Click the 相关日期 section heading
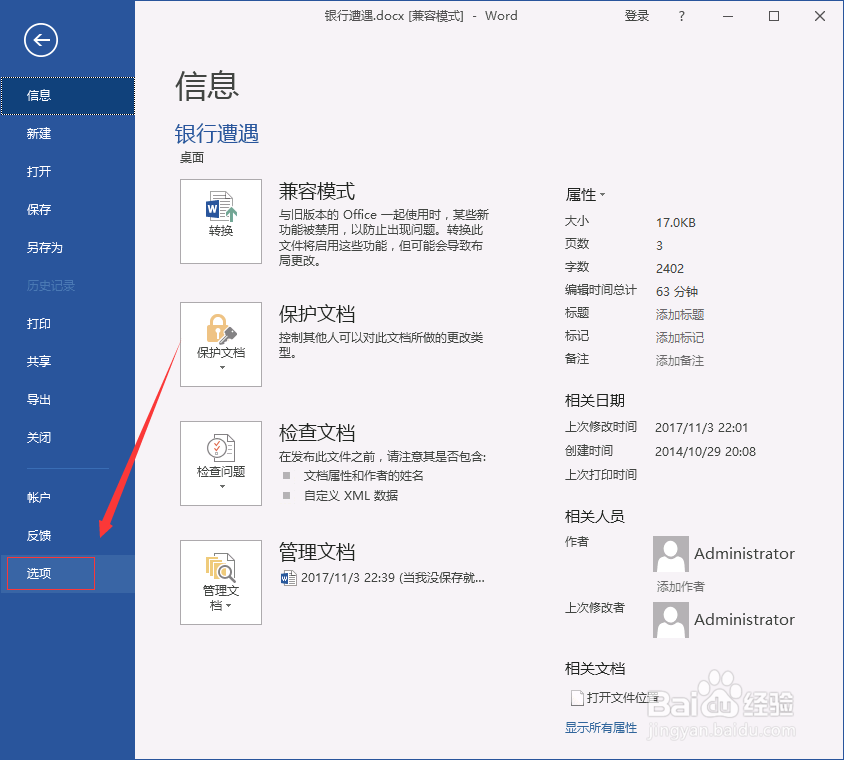 595,400
